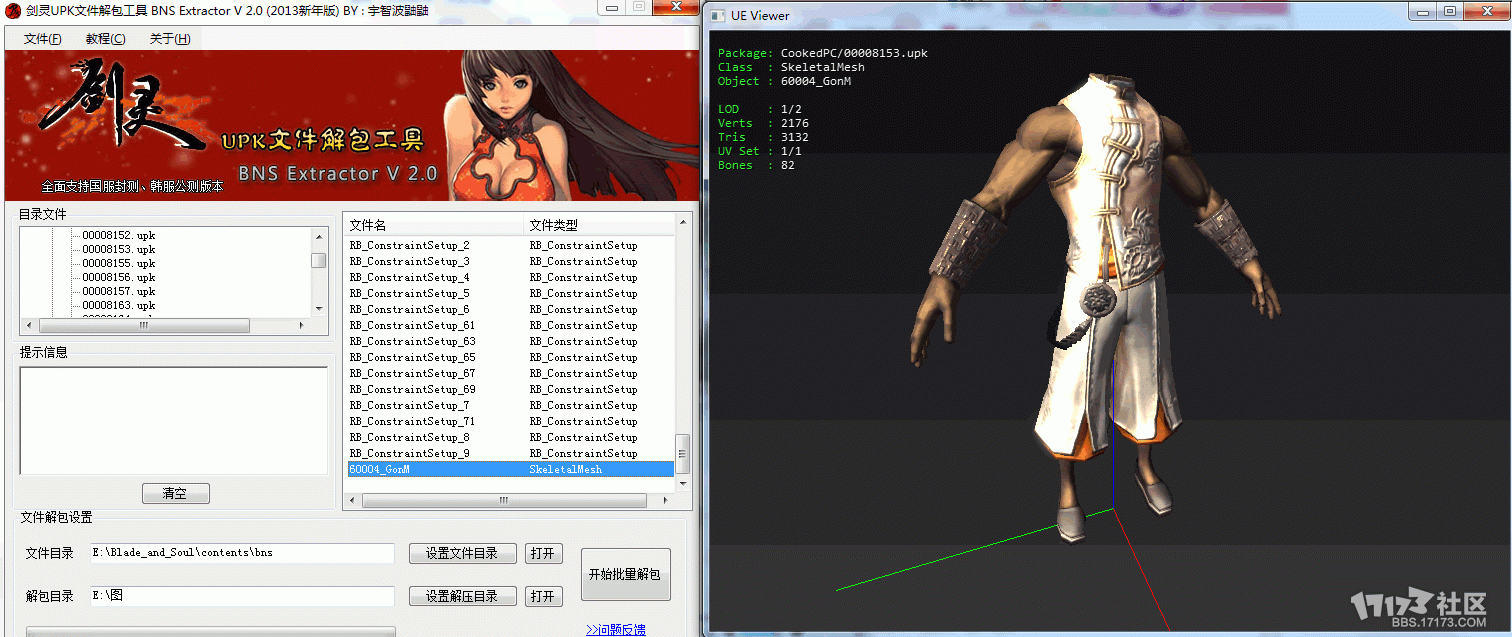Choose the RB_ConstraintSetup_5 list entry

coord(510,293)
